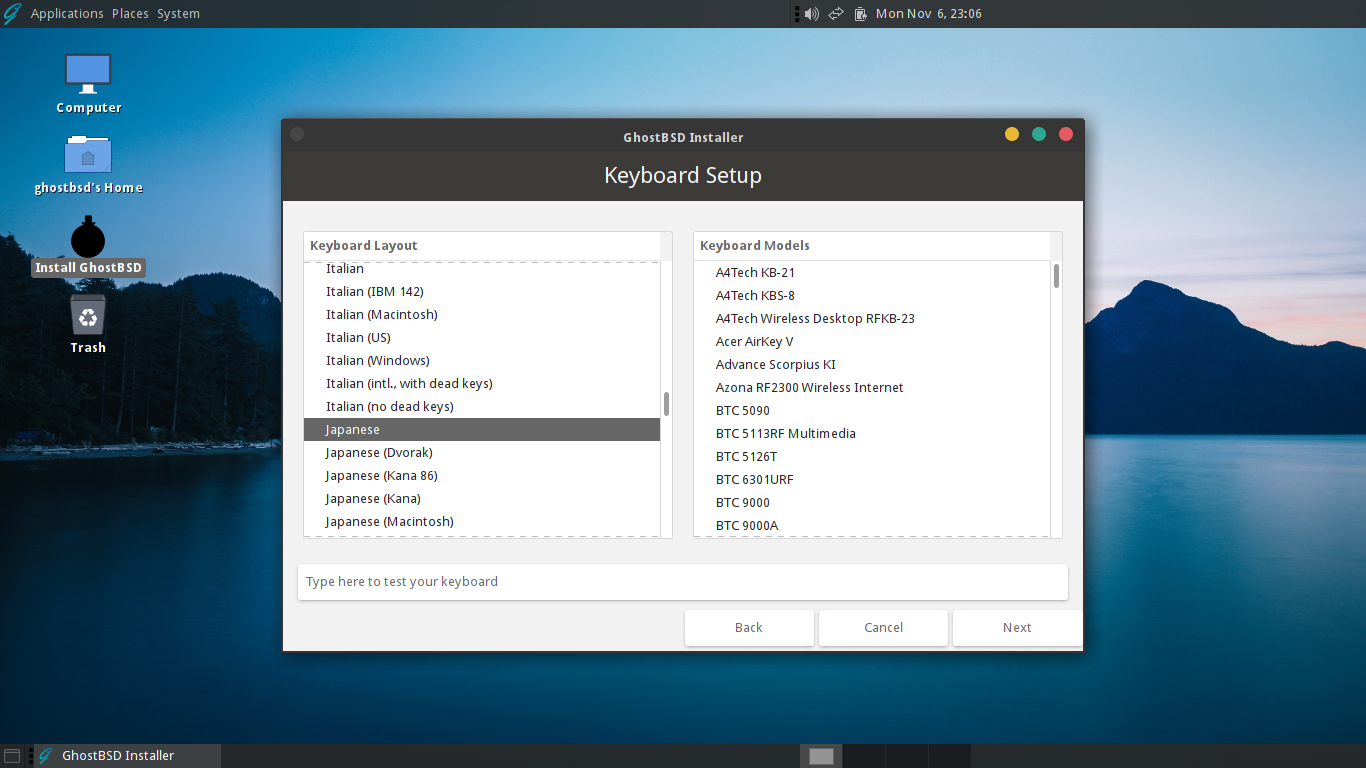
Task: Select Italian (Windows) layout
Action: pos(482,361)
